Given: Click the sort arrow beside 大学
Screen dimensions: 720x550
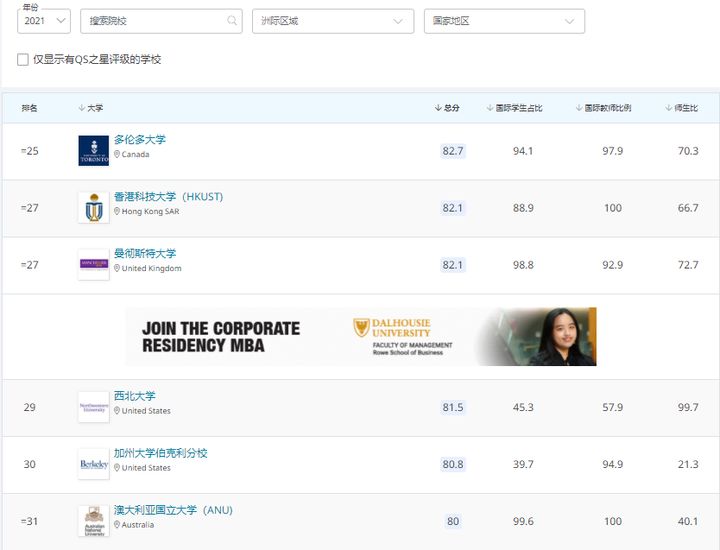Looking at the screenshot, I should click(x=82, y=108).
